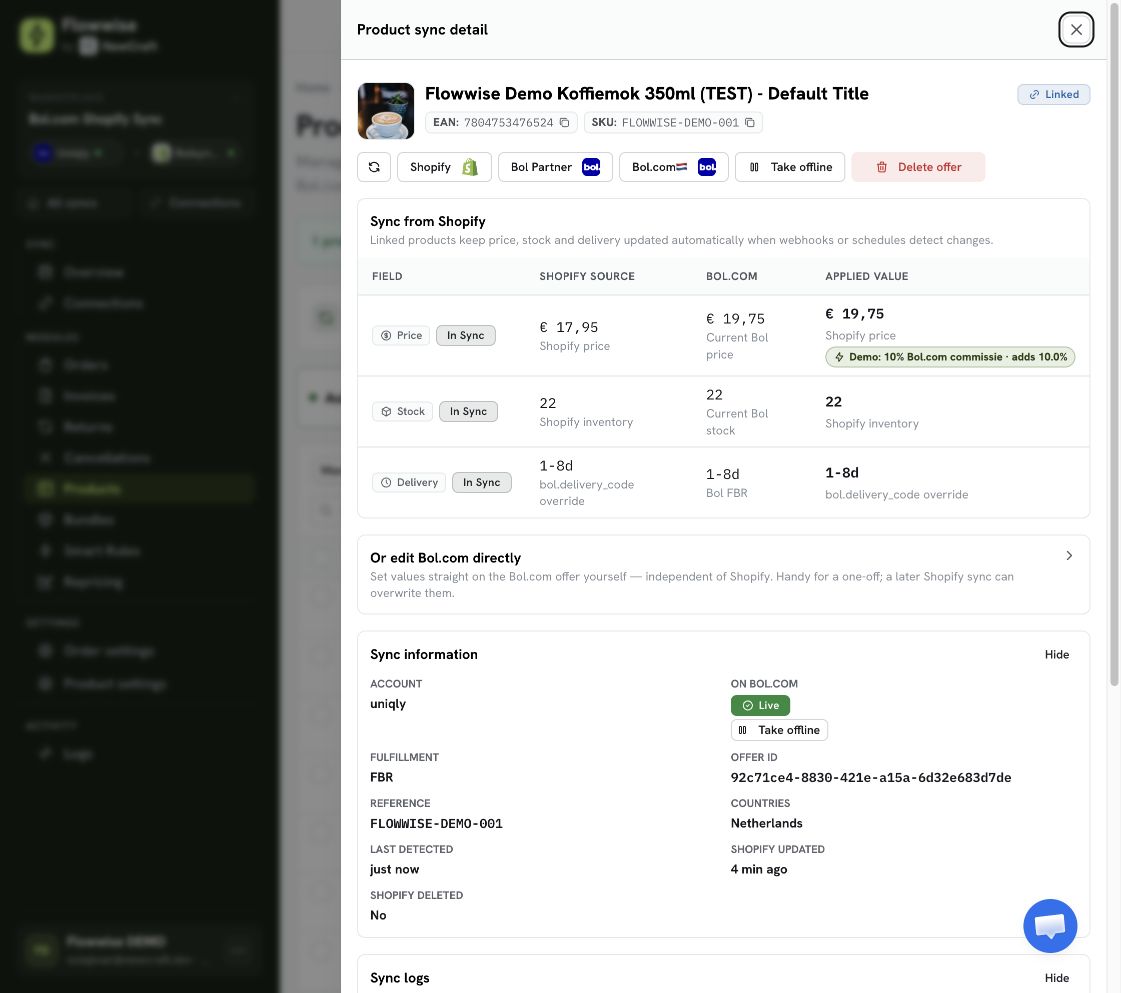Image resolution: width=1121 pixels, height=993 pixels.
Task: Delete the offer
Action: [918, 167]
